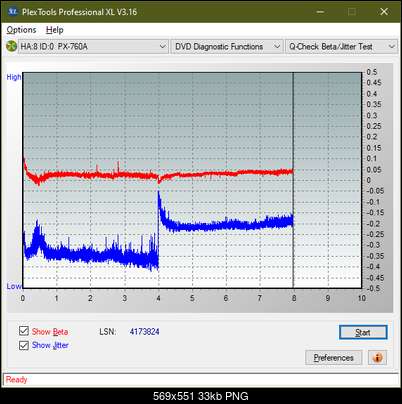Open the Preferences button
Screen dimensions: 402x404
click(334, 358)
